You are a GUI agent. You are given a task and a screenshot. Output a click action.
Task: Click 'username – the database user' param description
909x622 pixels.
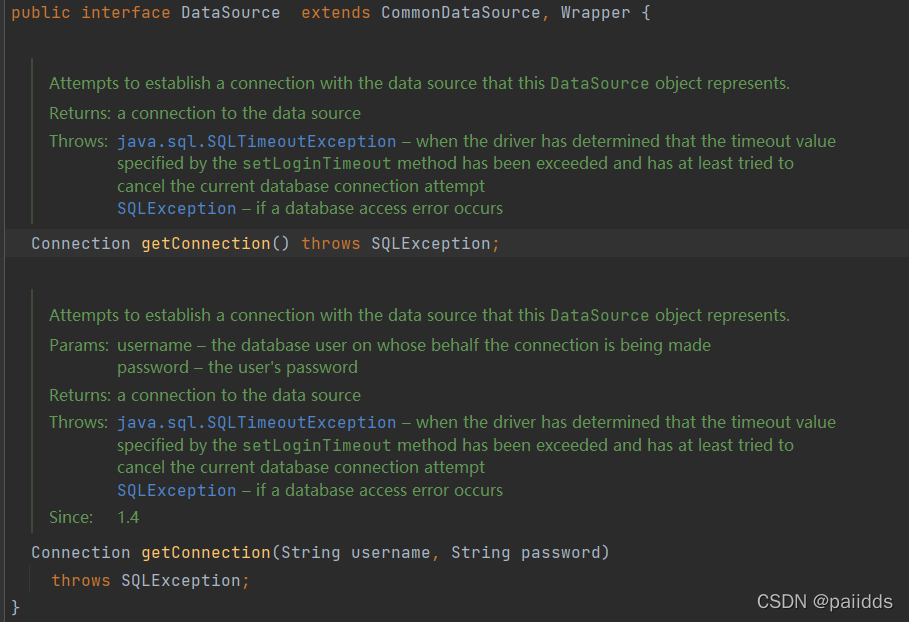[x=414, y=345]
